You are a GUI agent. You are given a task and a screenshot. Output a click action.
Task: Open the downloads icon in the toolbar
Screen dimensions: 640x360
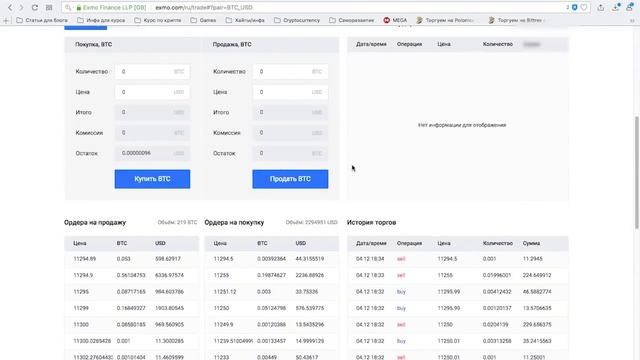[x=616, y=7]
